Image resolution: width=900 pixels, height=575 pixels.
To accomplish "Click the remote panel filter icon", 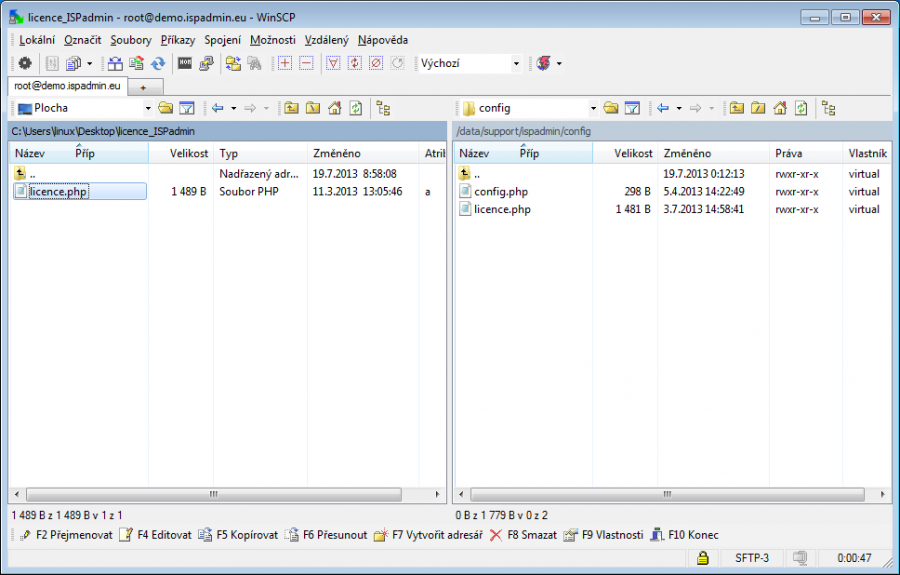I will click(x=632, y=108).
